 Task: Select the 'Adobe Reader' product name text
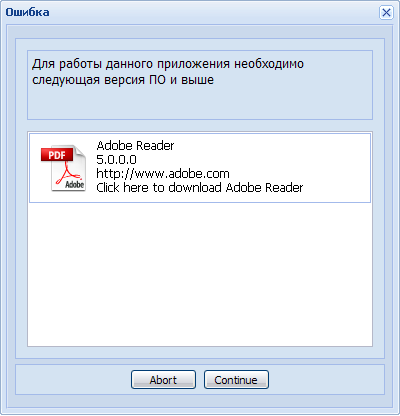pos(135,146)
